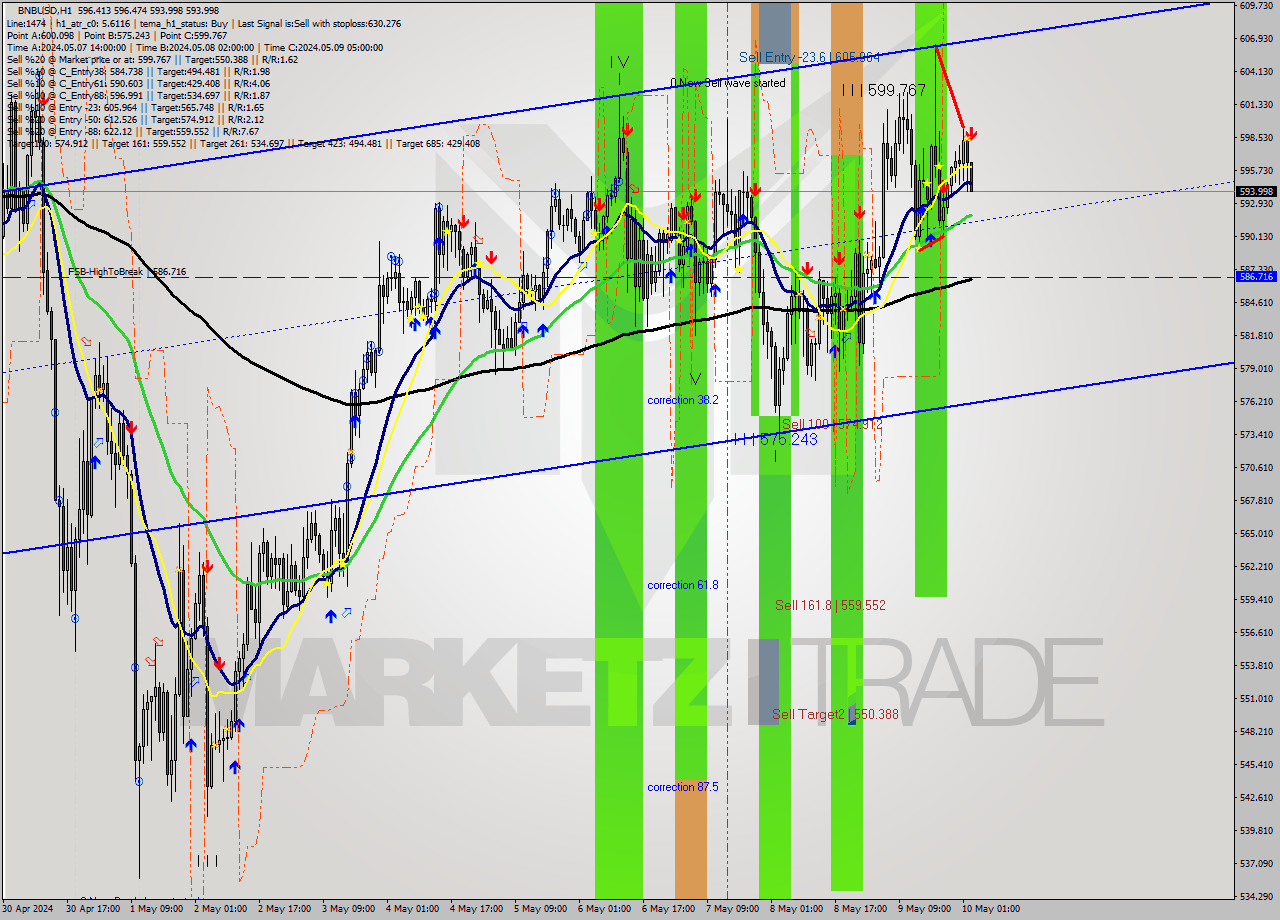The height and width of the screenshot is (920, 1280).
Task: Click the '9 May 09:00' time axis label
Action: [924, 909]
